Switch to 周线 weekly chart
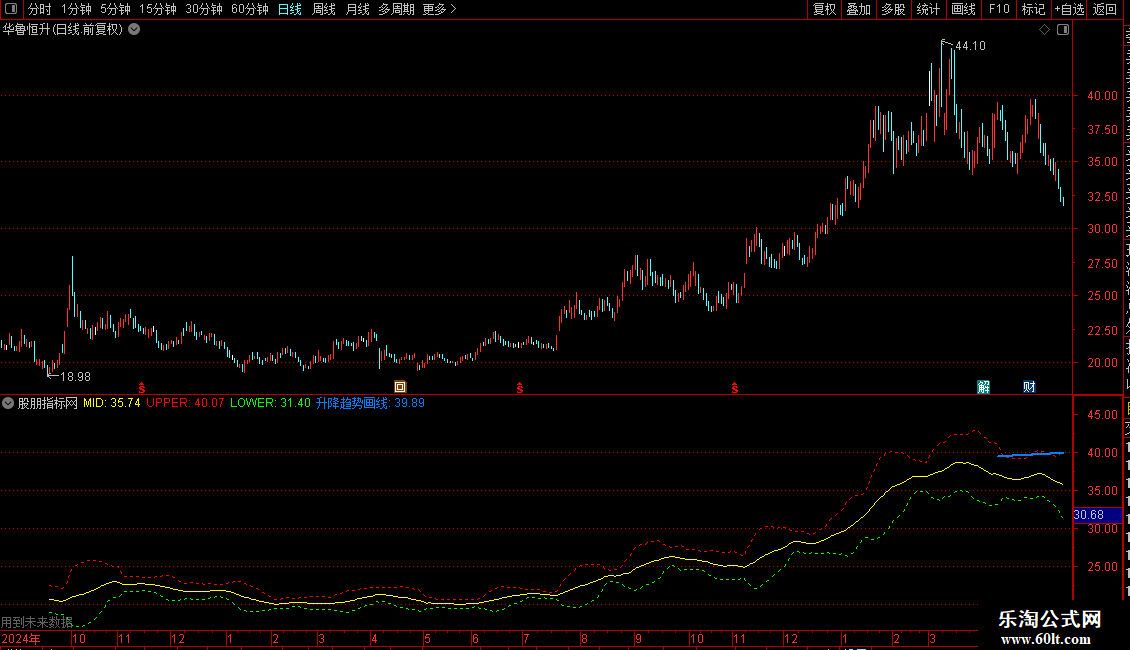This screenshot has width=1130, height=650. coord(324,9)
